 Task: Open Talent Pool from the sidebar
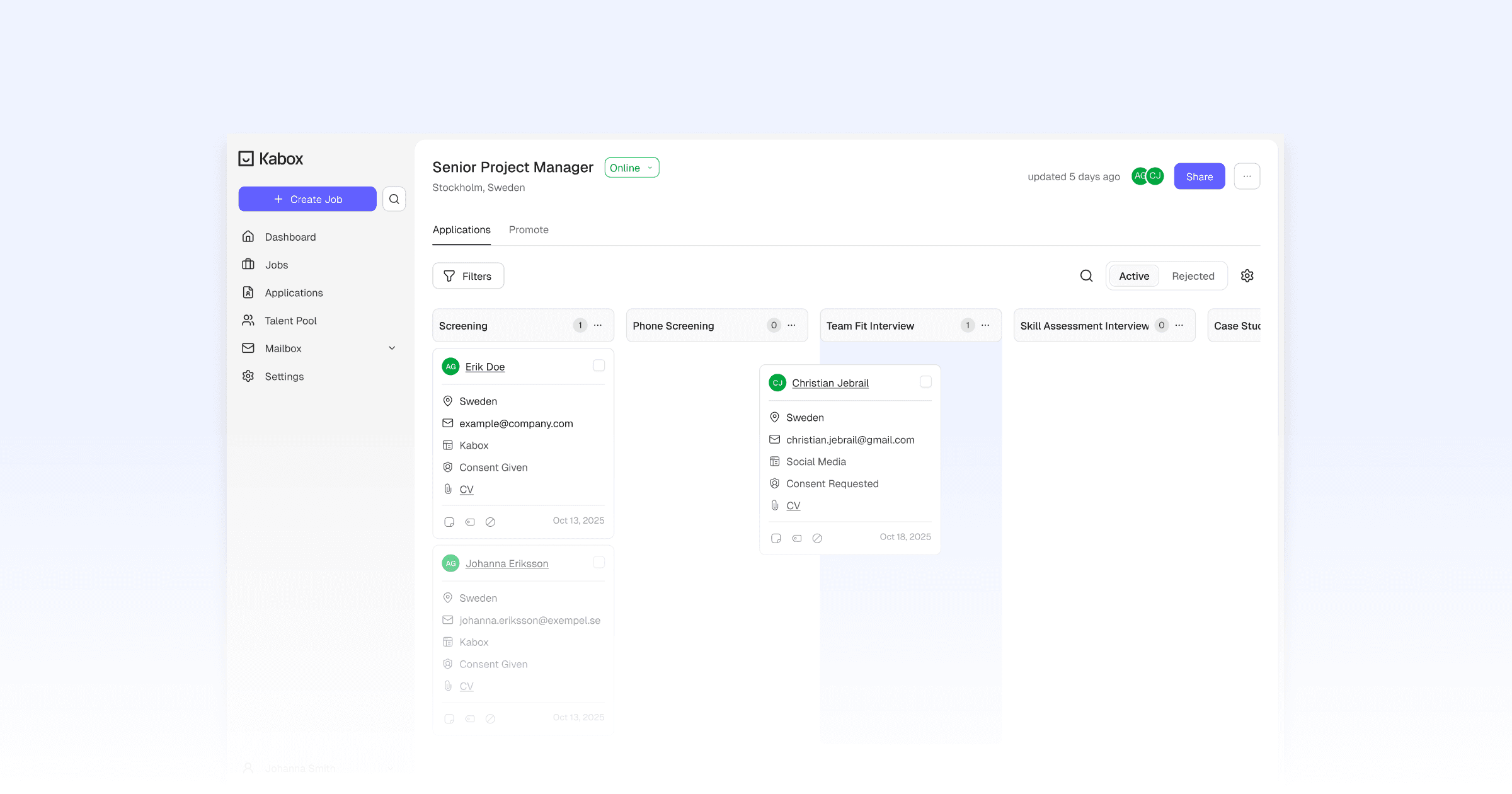[290, 321]
